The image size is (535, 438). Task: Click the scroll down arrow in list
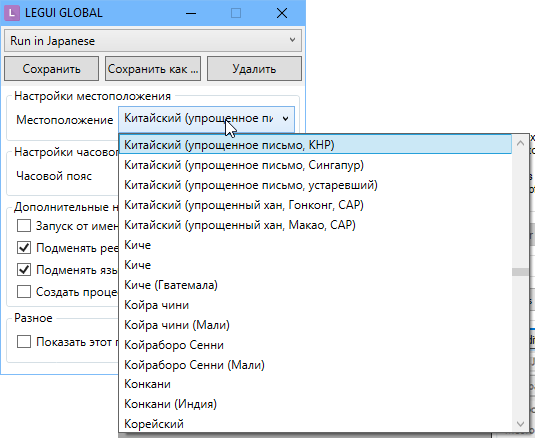tap(520, 424)
